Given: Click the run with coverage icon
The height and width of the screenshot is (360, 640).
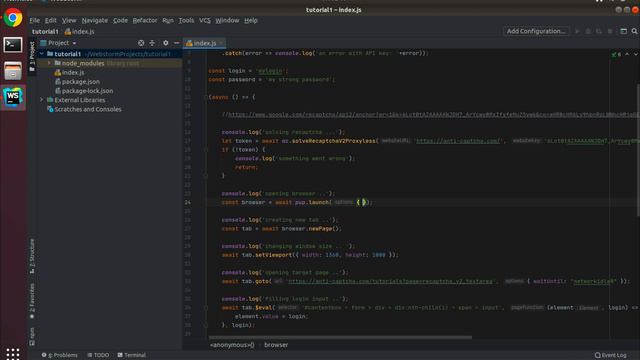Looking at the screenshot, I should tap(599, 31).
